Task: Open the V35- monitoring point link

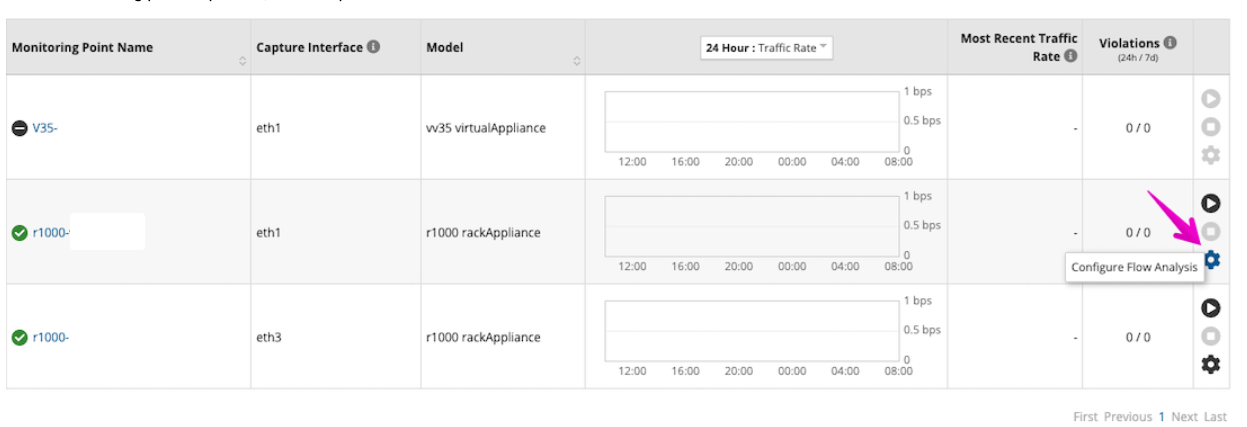Action: click(45, 128)
